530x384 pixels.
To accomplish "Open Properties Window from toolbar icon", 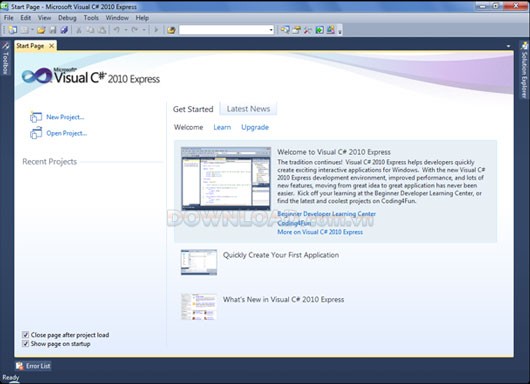I will tap(296, 30).
